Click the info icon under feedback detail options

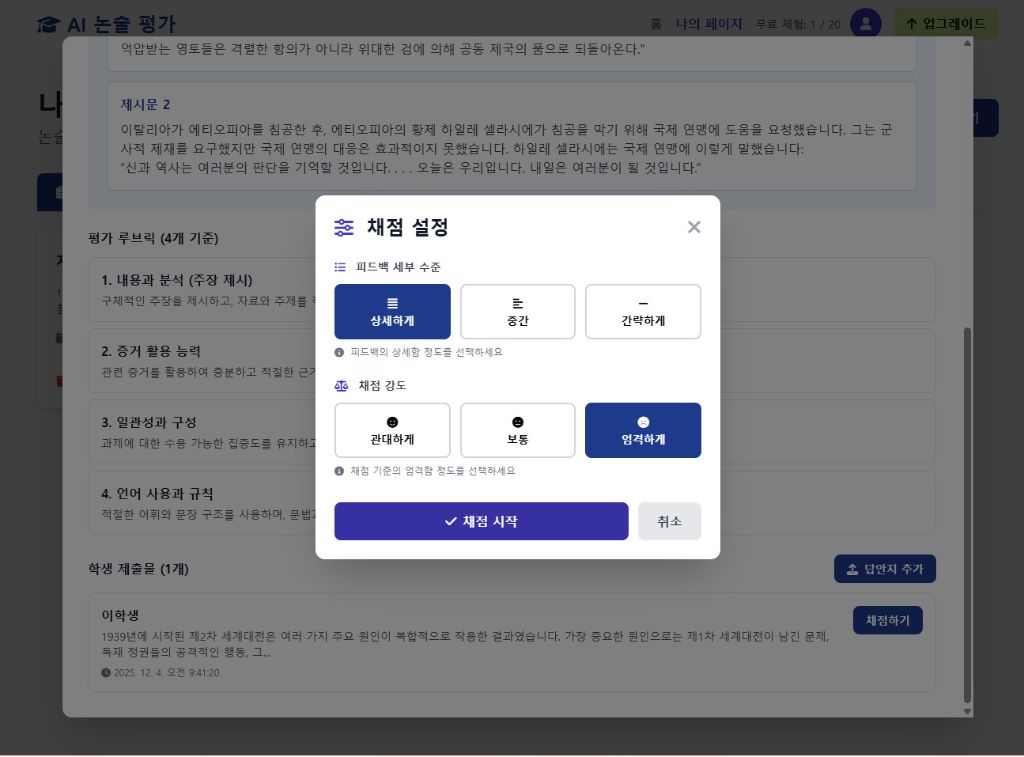click(x=341, y=351)
